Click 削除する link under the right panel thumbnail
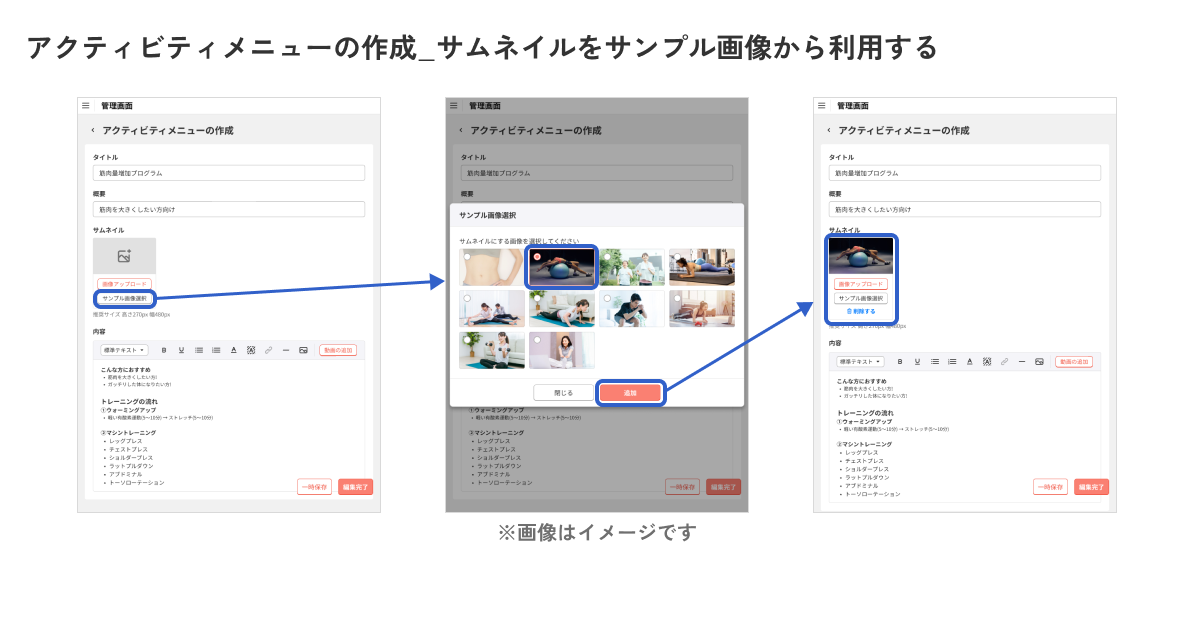This screenshot has width=1194, height=622. [x=860, y=311]
